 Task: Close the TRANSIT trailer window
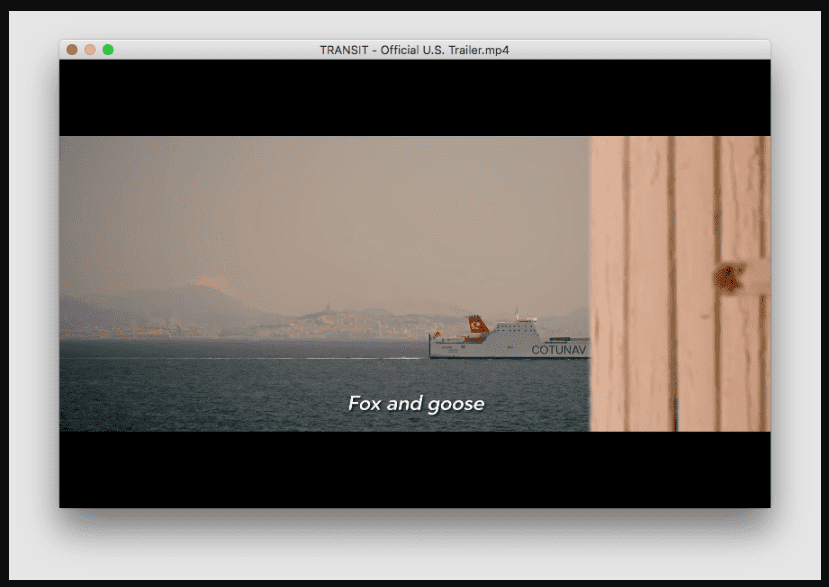click(x=72, y=50)
